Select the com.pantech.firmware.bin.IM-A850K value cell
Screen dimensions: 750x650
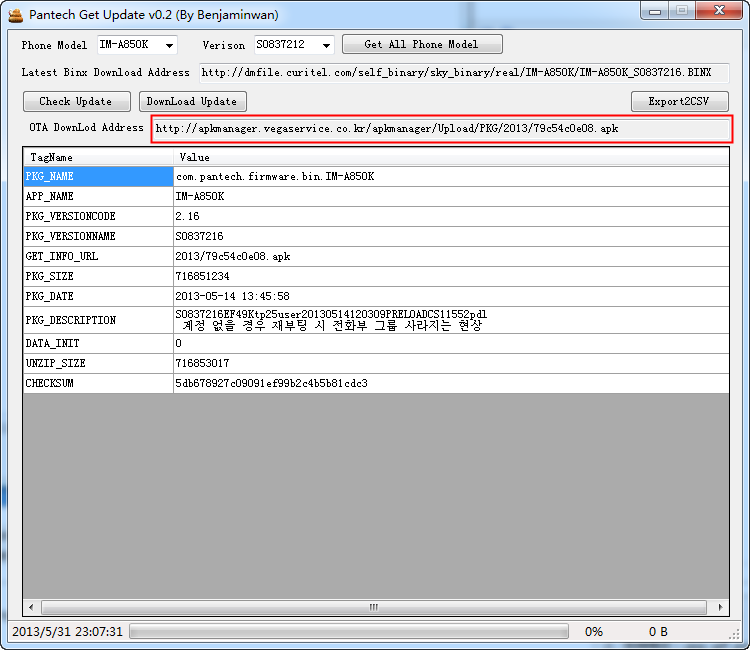pos(451,176)
